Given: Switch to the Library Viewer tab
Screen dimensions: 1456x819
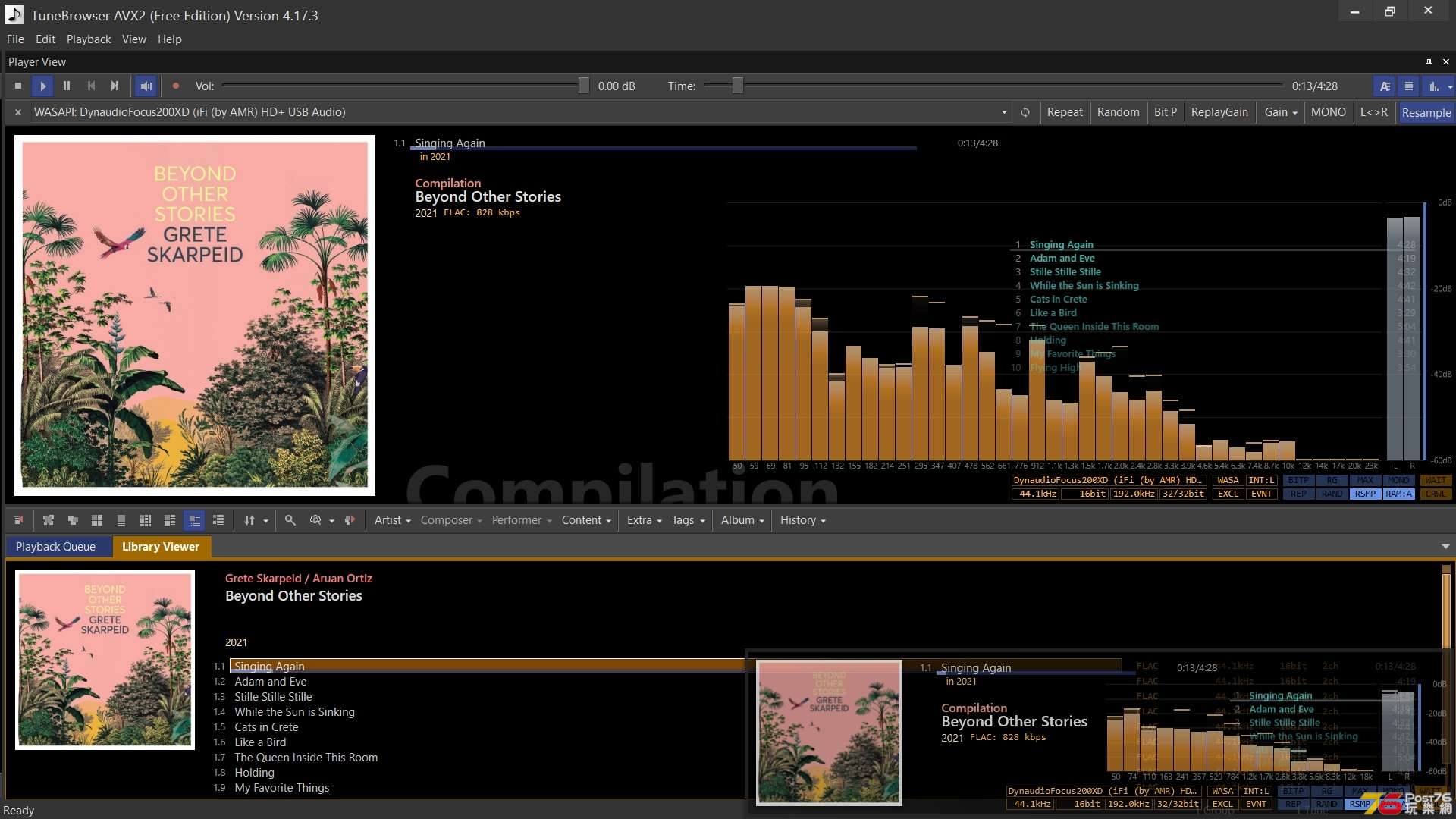Looking at the screenshot, I should 161,547.
